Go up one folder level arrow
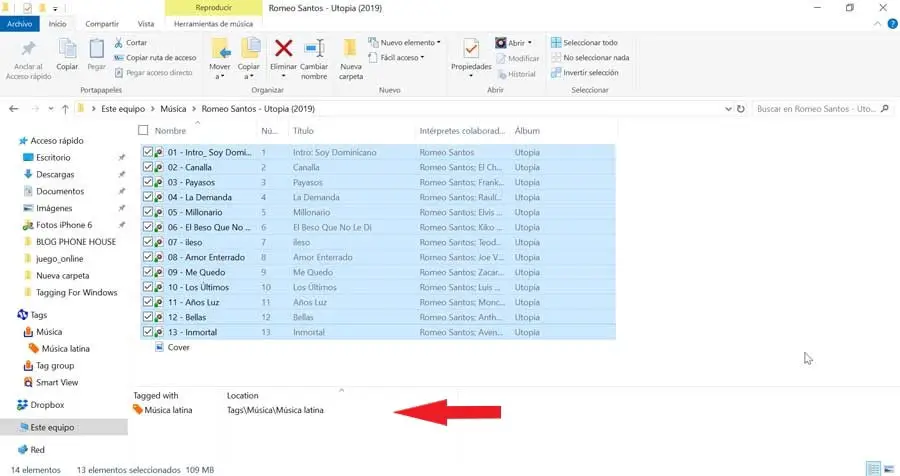This screenshot has width=900, height=476. click(x=65, y=108)
